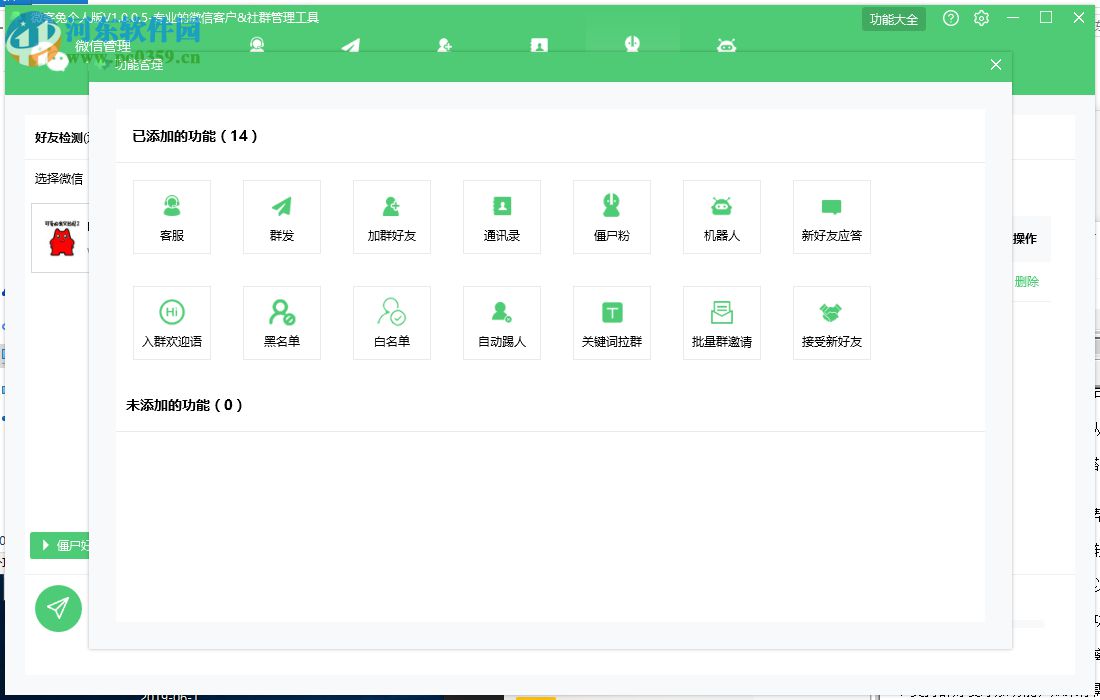Open the 关键词拉群 (Keyword Group Invite) function
The width and height of the screenshot is (1100, 700).
click(x=611, y=322)
